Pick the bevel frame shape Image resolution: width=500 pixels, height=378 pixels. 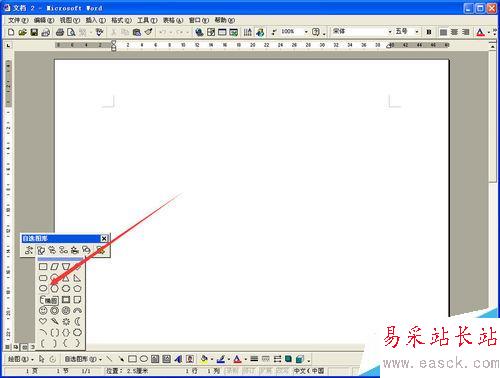pos(66,300)
